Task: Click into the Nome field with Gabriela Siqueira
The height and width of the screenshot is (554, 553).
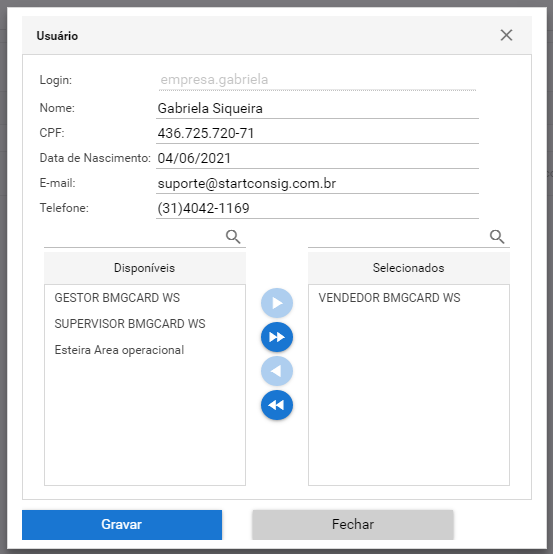Action: (317, 108)
